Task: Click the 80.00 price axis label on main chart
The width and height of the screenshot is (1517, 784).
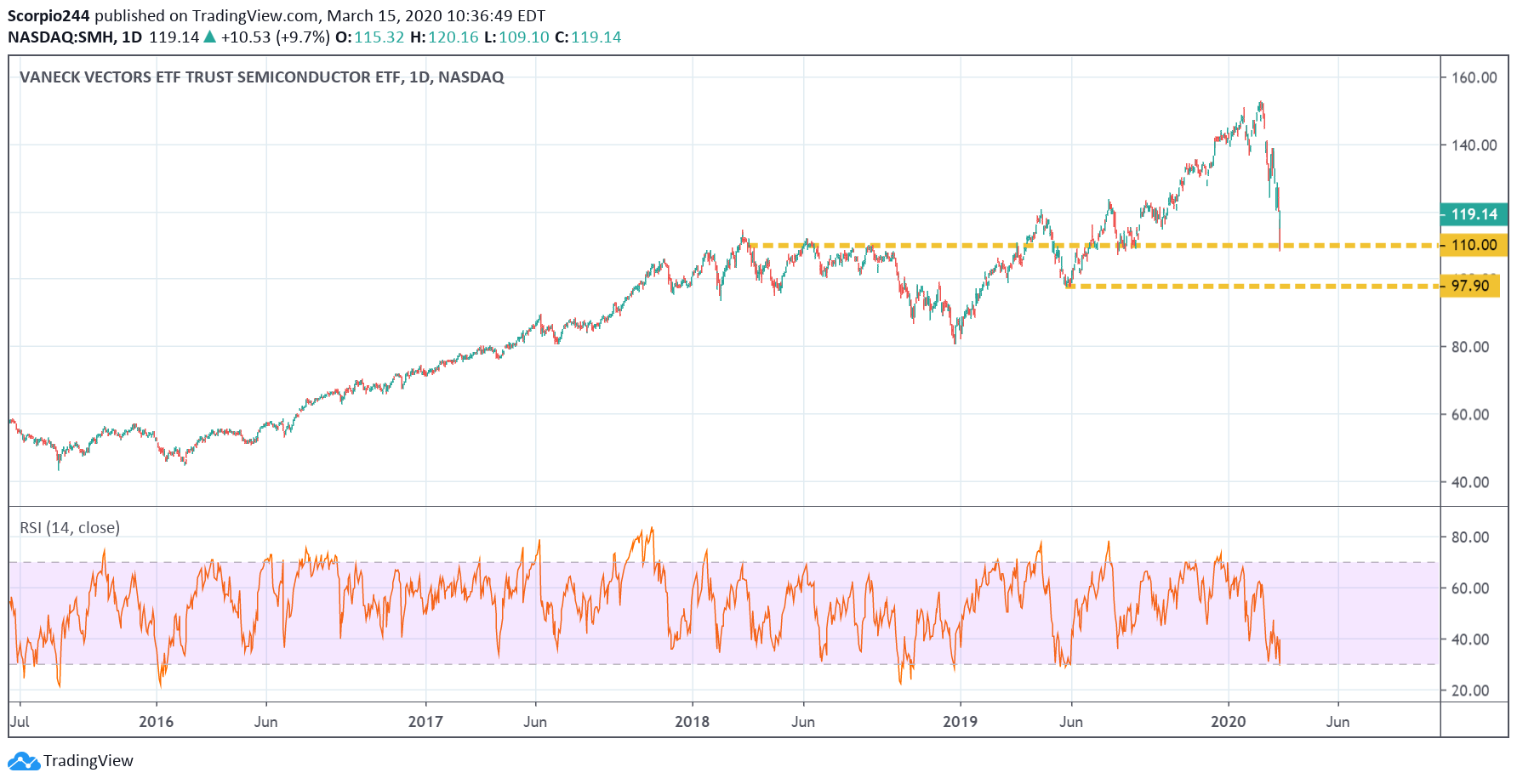Action: tap(1470, 347)
